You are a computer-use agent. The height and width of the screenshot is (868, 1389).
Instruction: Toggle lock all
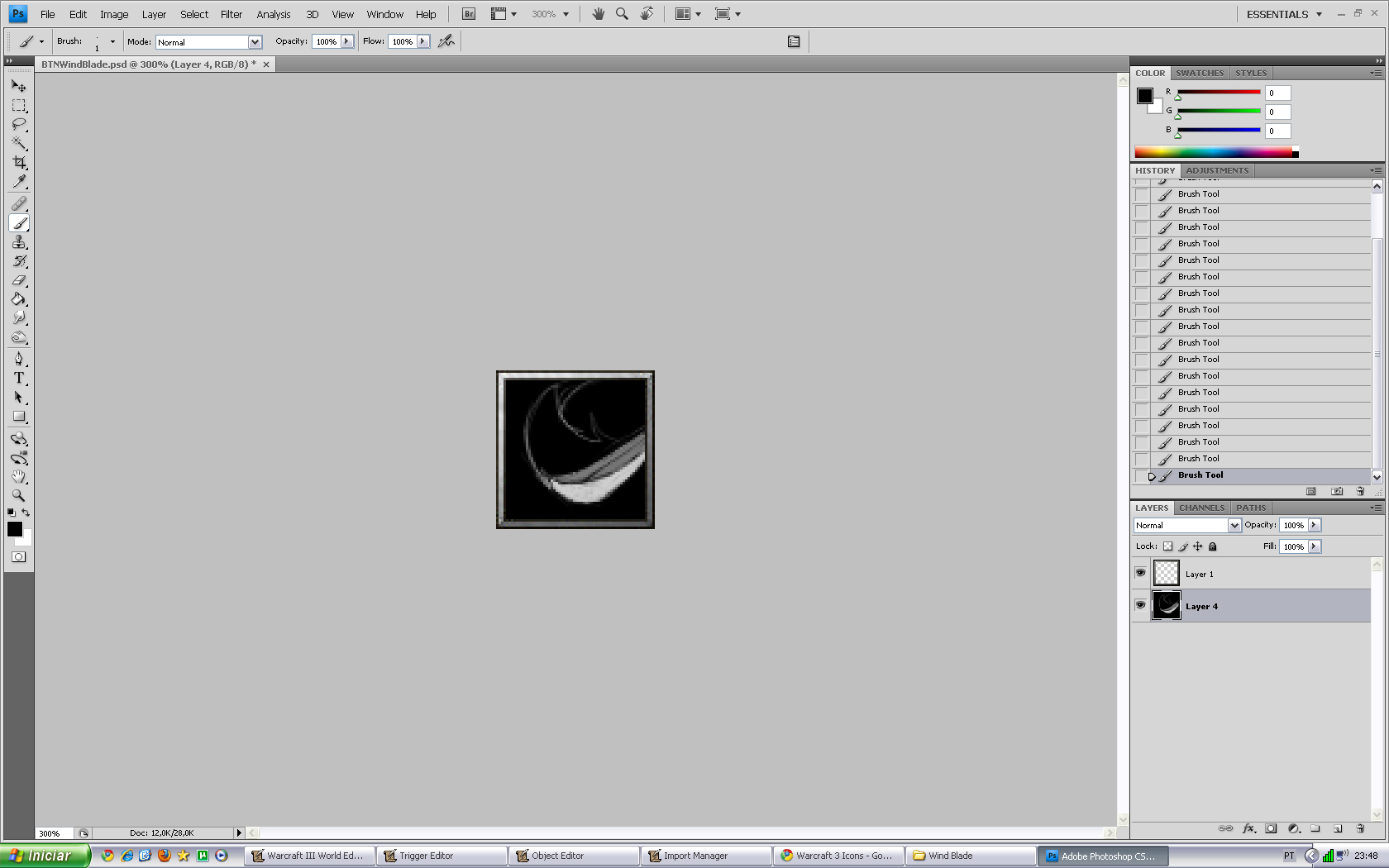pyautogui.click(x=1213, y=546)
